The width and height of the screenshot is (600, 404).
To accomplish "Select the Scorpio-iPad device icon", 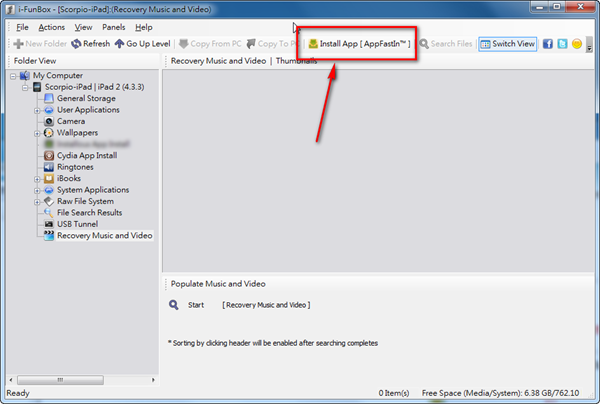I will pyautogui.click(x=37, y=87).
